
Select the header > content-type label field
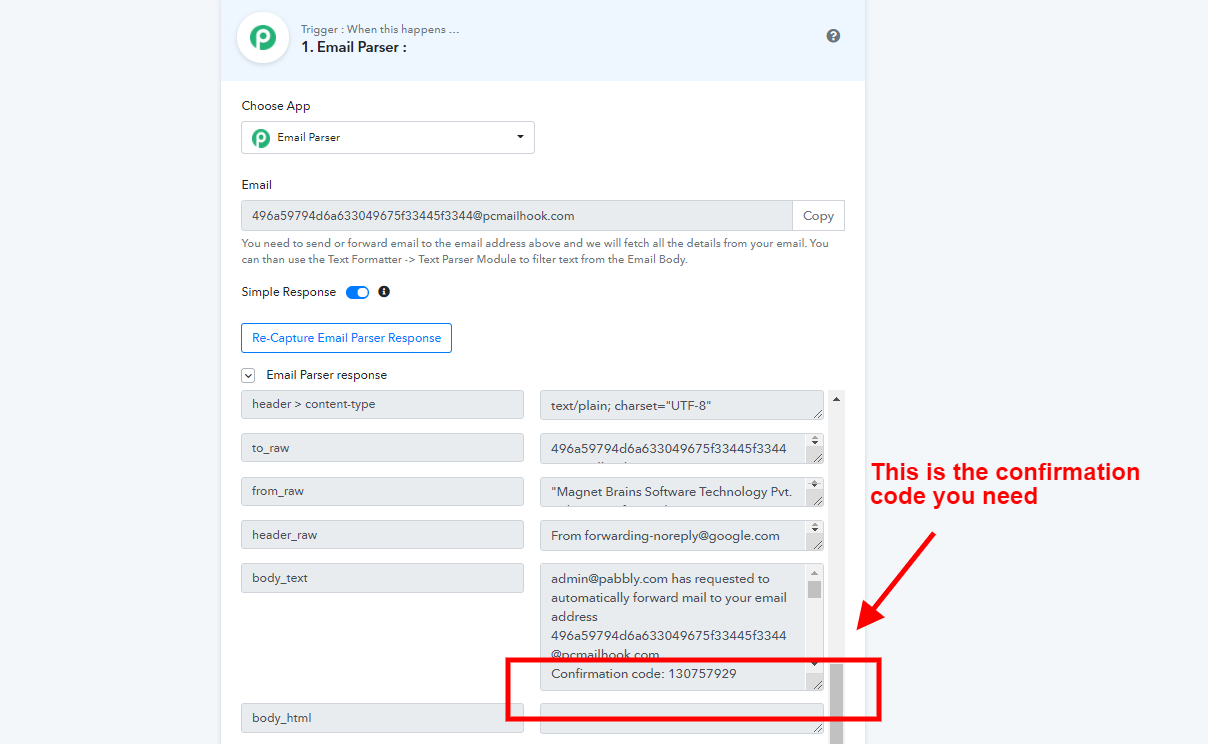coord(382,404)
